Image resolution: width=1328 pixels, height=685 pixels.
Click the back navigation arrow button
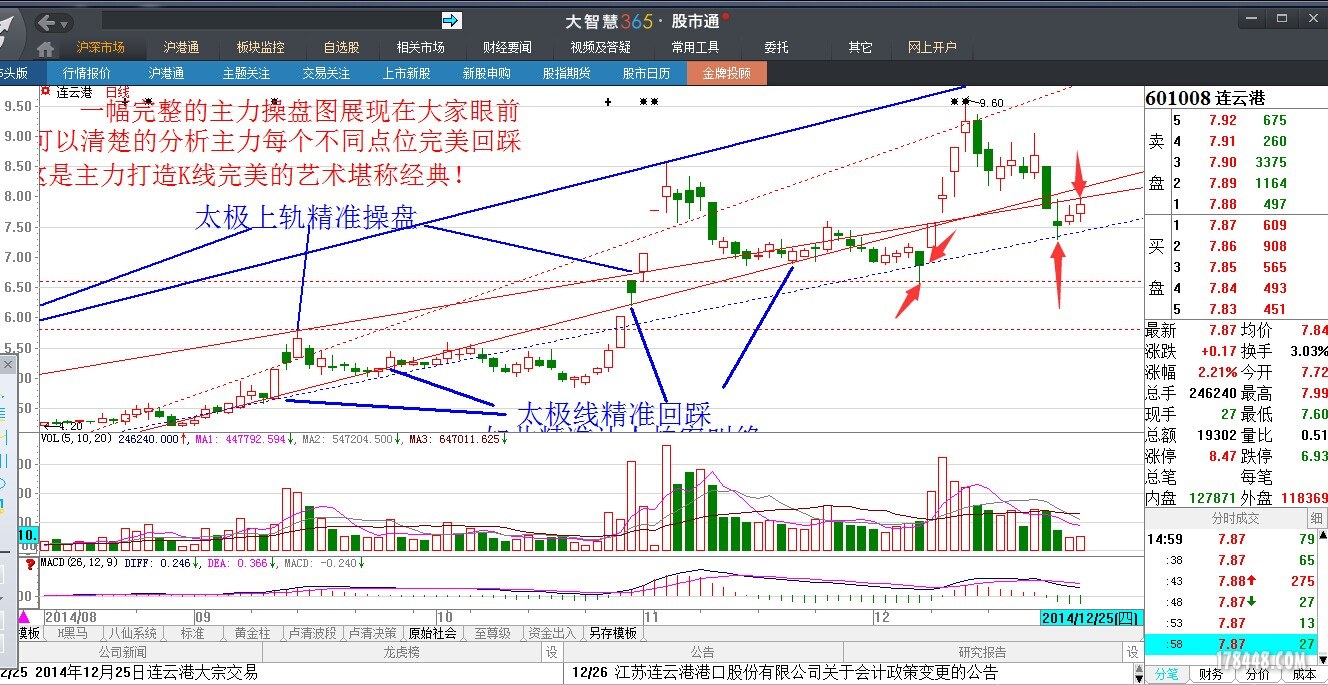[x=48, y=22]
